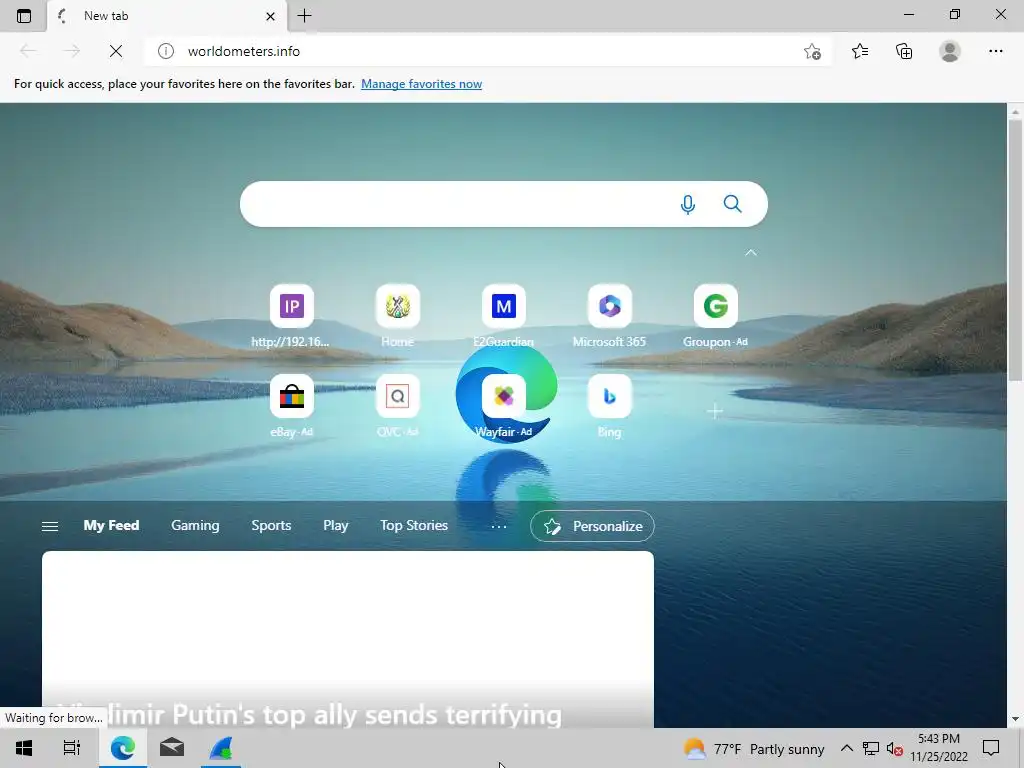Image resolution: width=1024 pixels, height=768 pixels.
Task: Click the search magnifier icon
Action: point(733,204)
